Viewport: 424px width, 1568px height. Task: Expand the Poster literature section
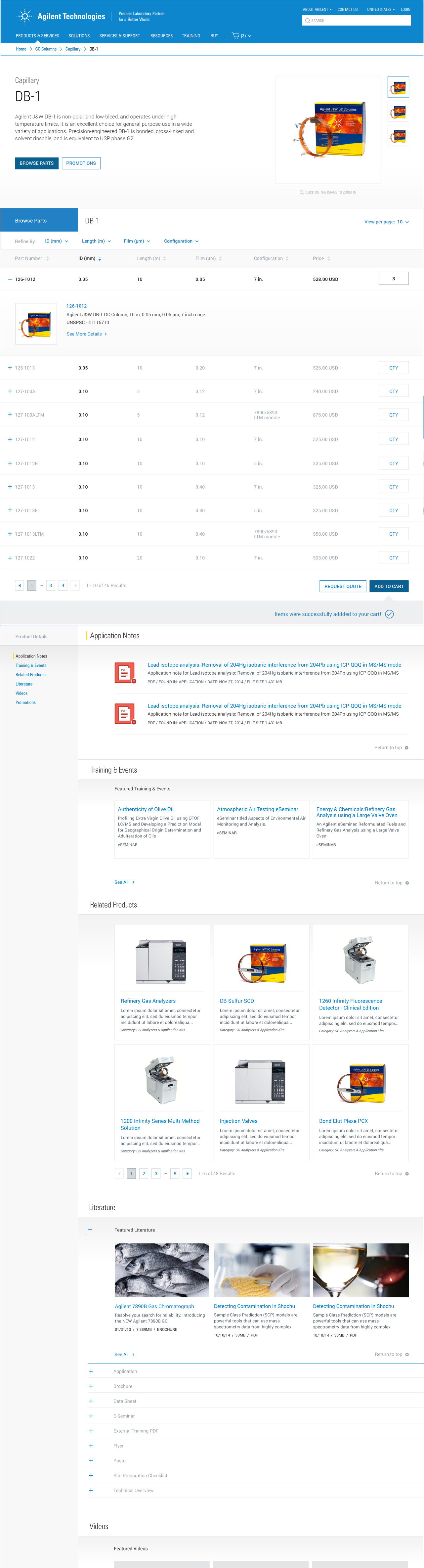(91, 1461)
